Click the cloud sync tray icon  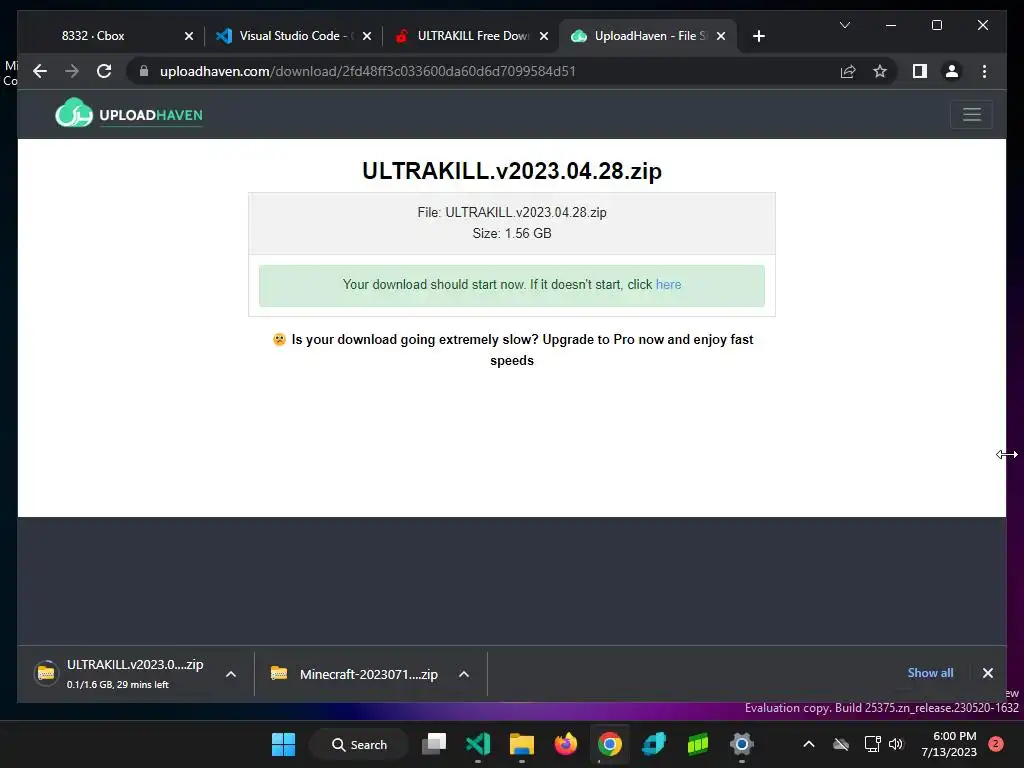tap(840, 744)
